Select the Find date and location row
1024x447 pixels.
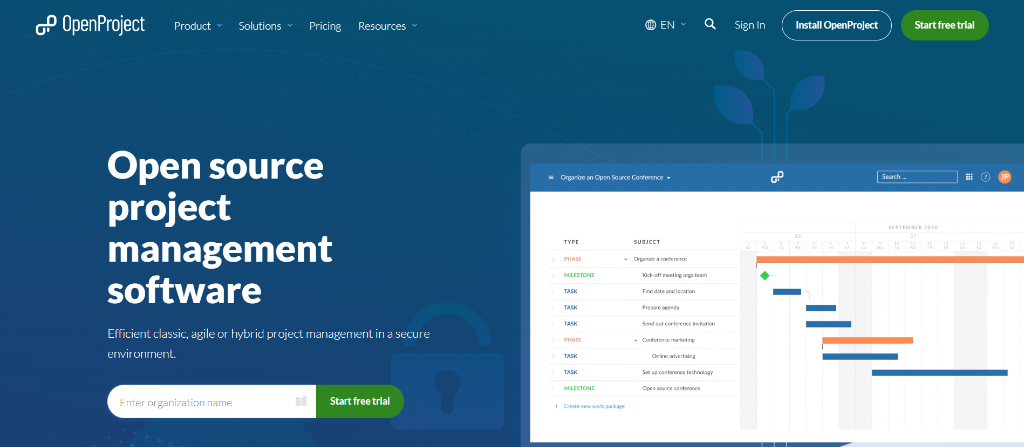pos(644,291)
